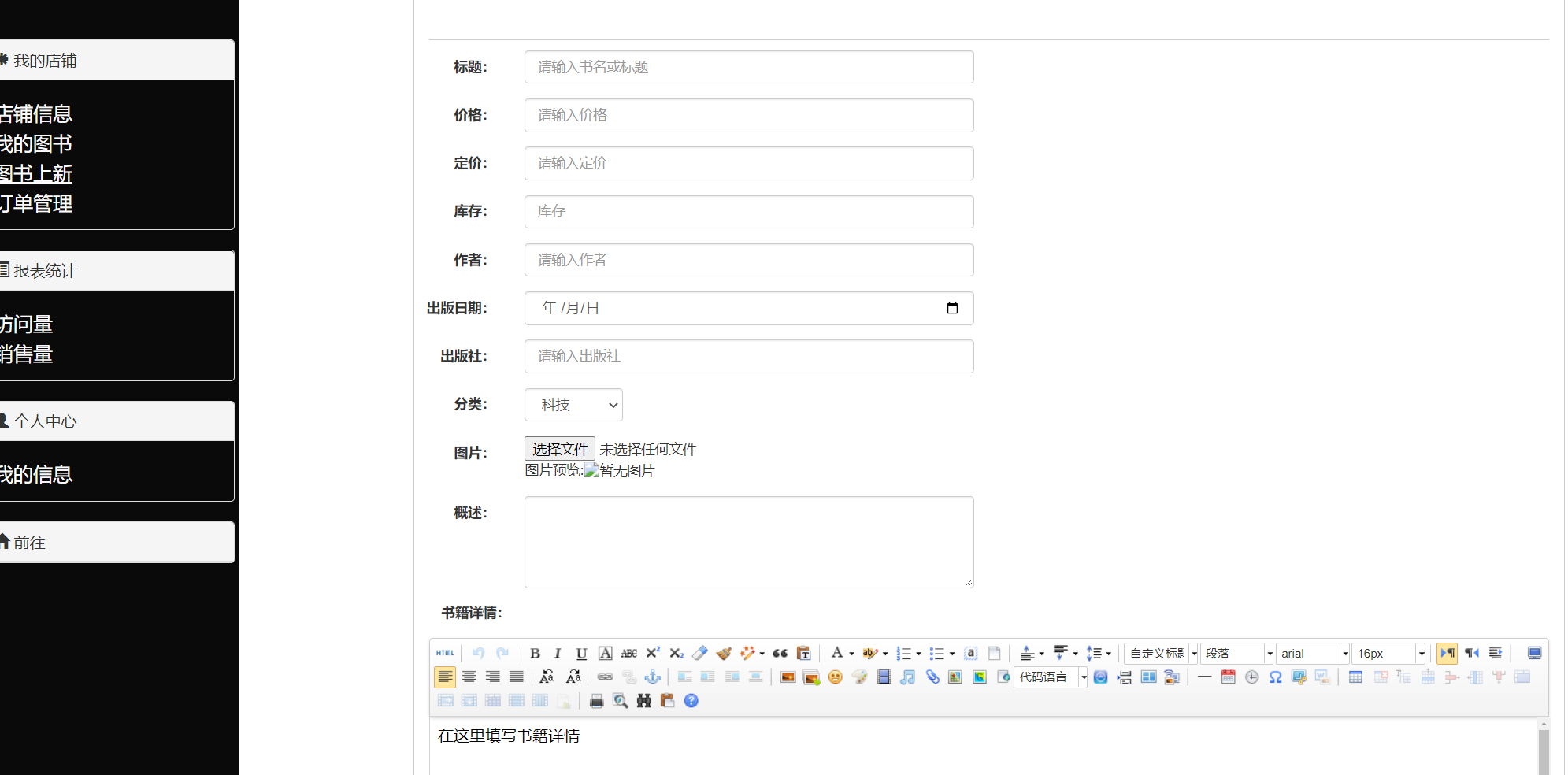The image size is (1568, 775).
Task: Click the underline icon
Action: [581, 653]
